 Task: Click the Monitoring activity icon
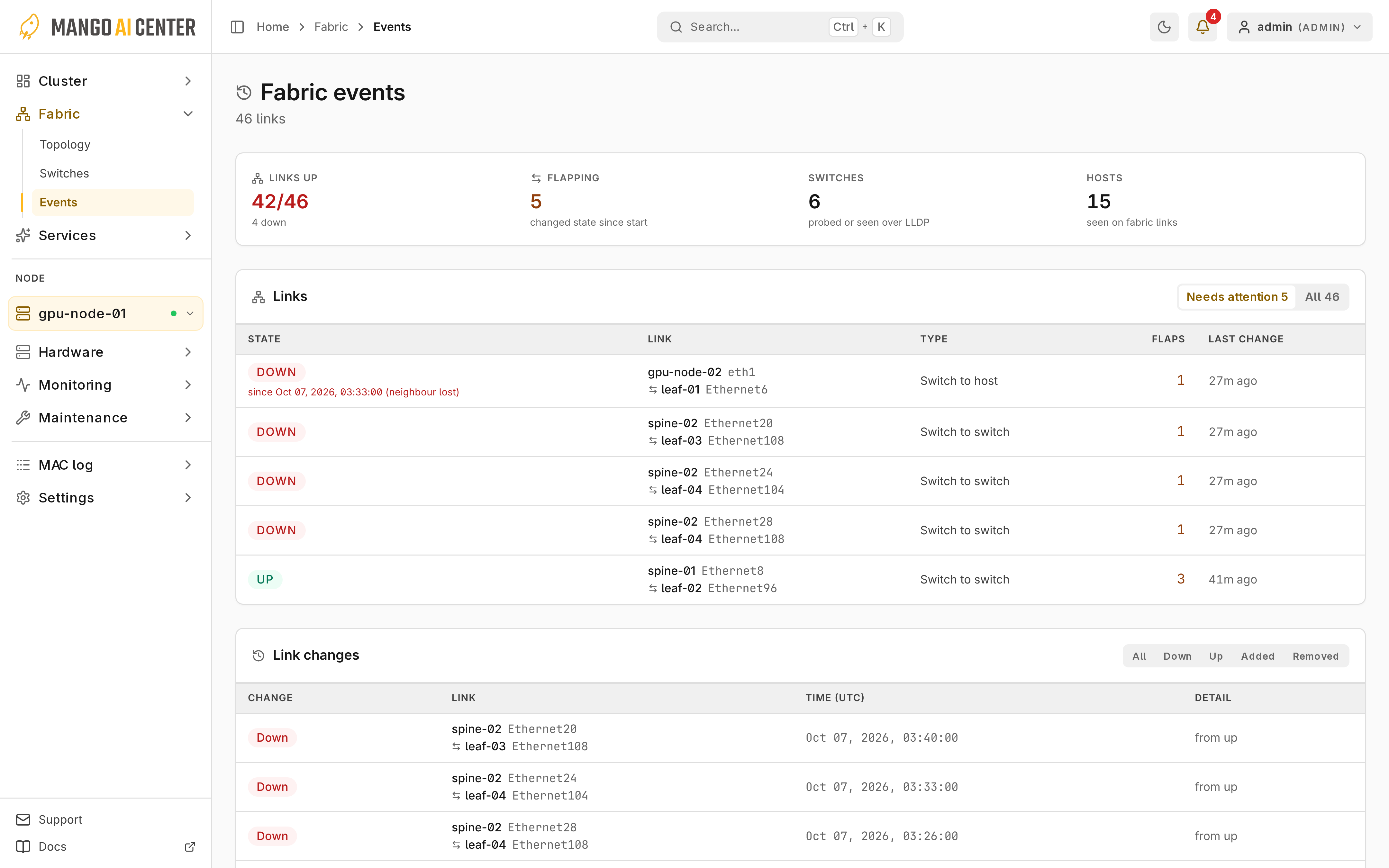[23, 384]
